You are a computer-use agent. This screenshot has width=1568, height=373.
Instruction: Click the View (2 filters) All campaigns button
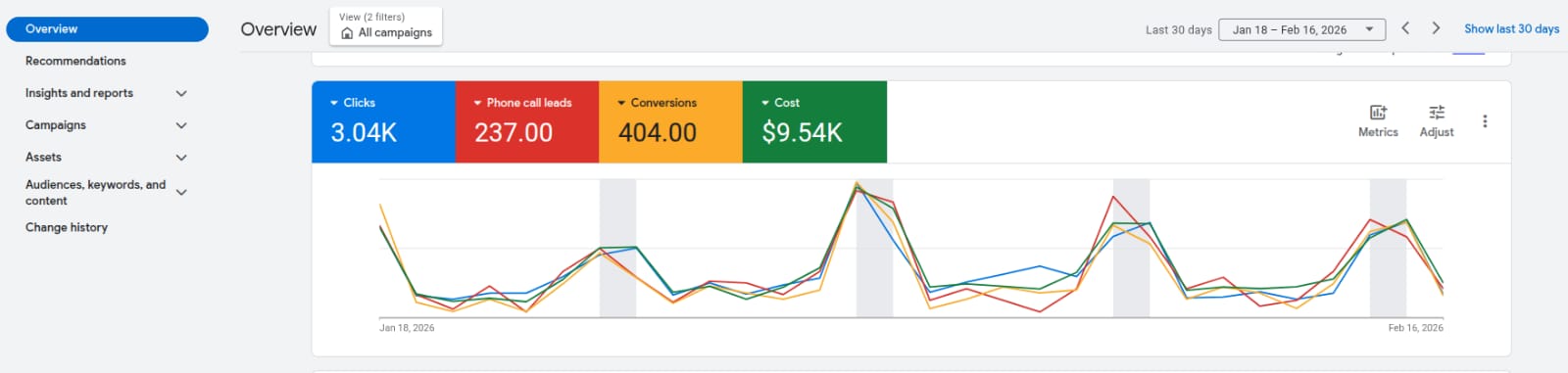click(x=386, y=25)
